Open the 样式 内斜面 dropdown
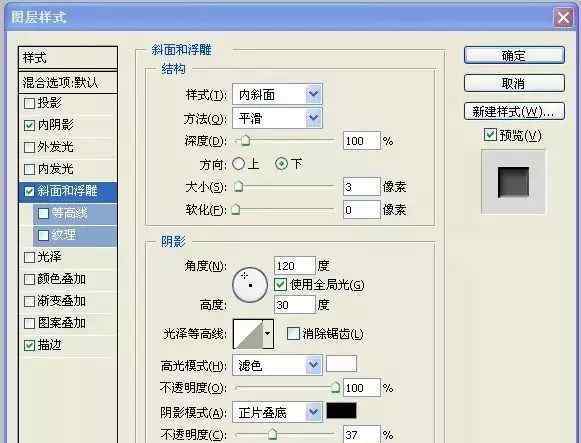This screenshot has height=443, width=581. click(x=277, y=95)
